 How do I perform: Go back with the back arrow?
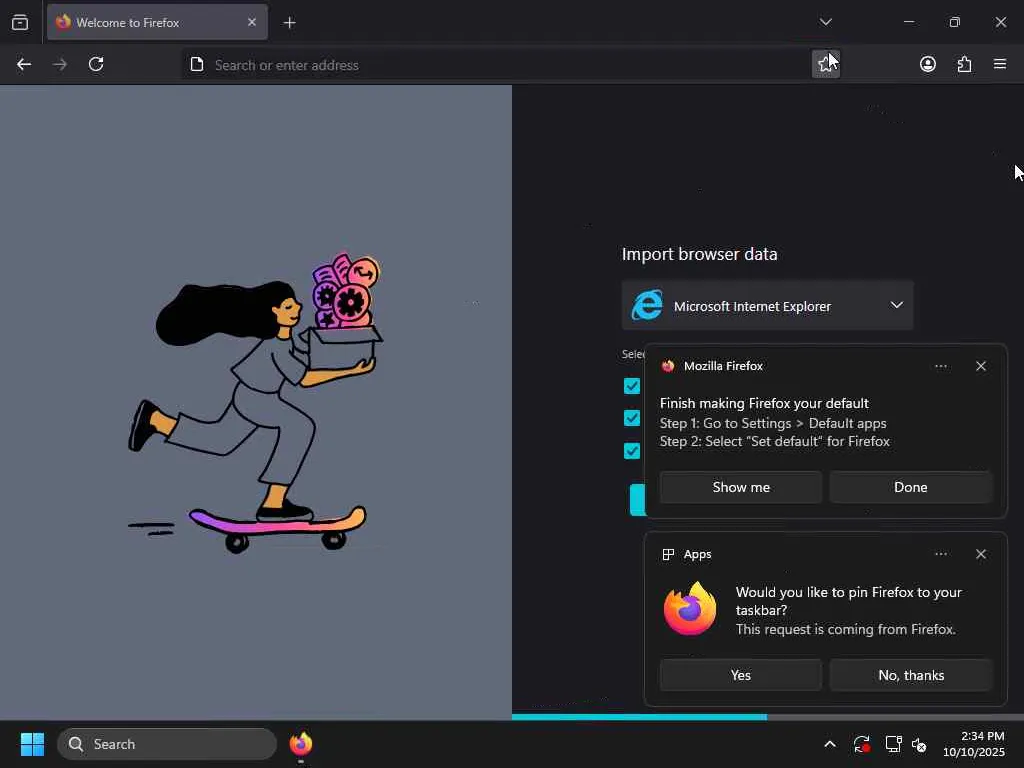[x=24, y=64]
